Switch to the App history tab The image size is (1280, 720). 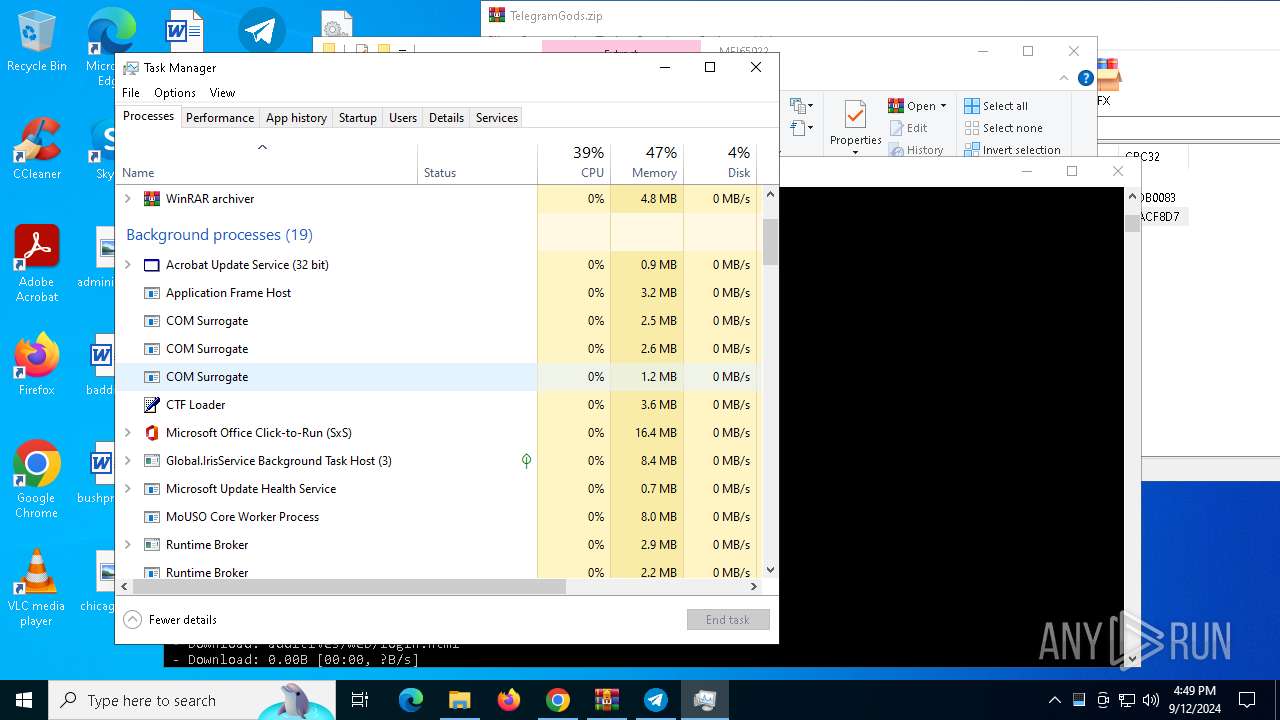pos(296,118)
